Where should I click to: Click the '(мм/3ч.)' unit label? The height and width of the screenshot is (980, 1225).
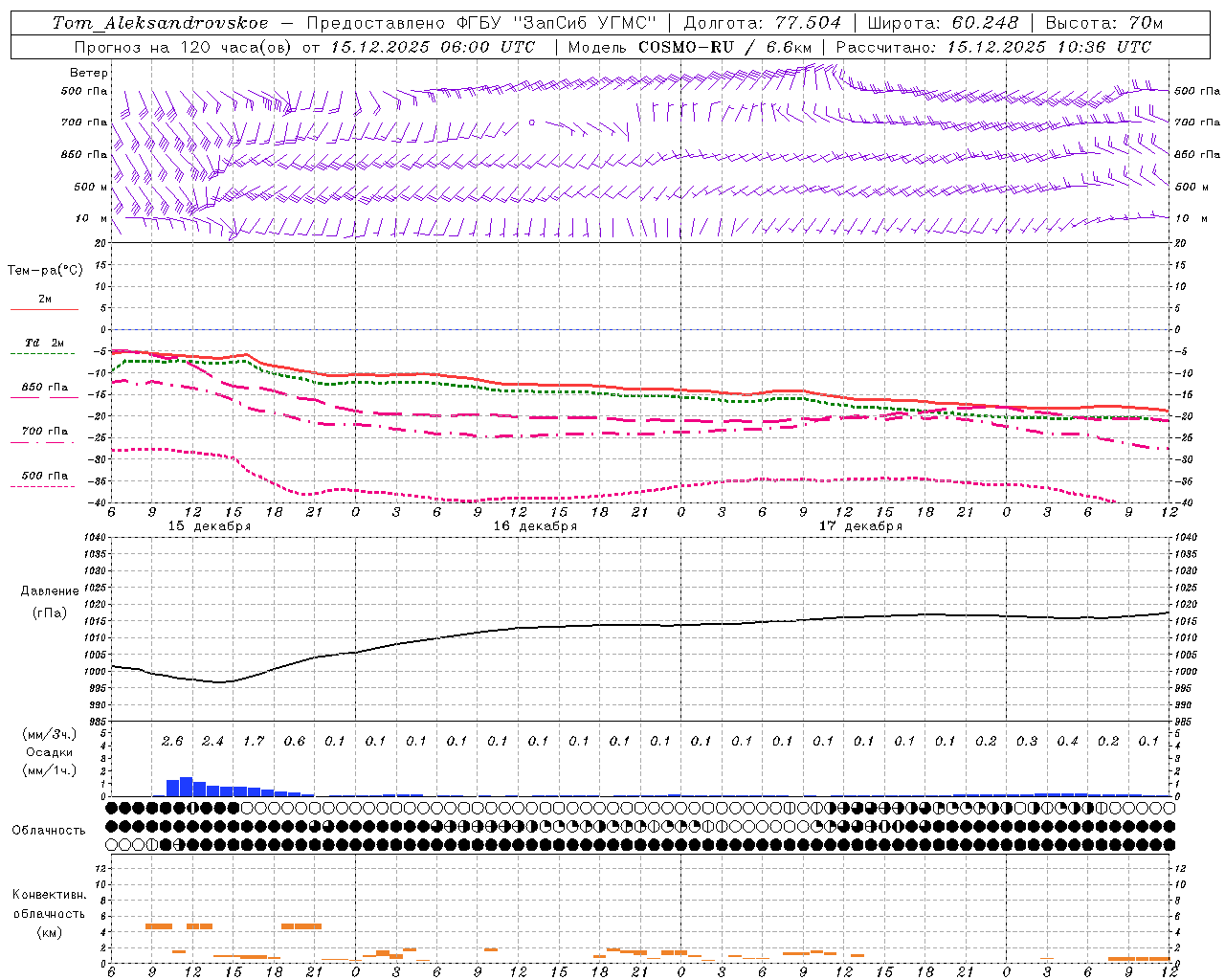[x=50, y=734]
